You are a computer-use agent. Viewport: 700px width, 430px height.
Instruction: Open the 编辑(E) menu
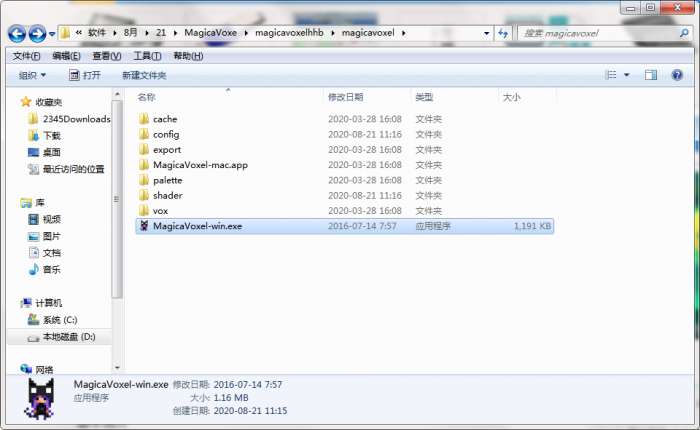point(67,56)
